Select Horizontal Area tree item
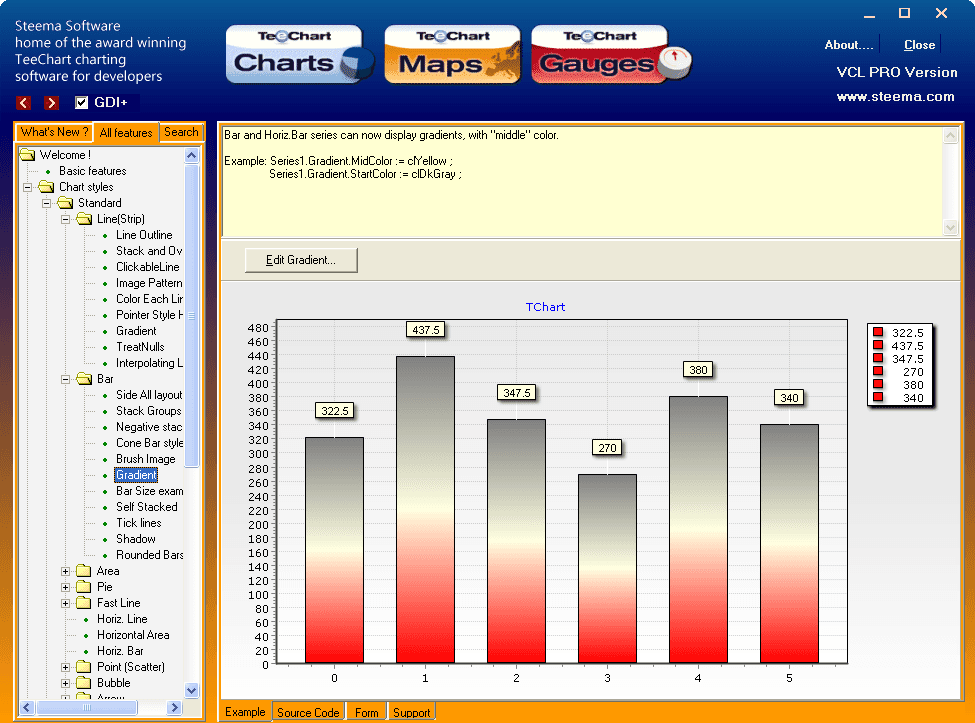 pos(133,635)
